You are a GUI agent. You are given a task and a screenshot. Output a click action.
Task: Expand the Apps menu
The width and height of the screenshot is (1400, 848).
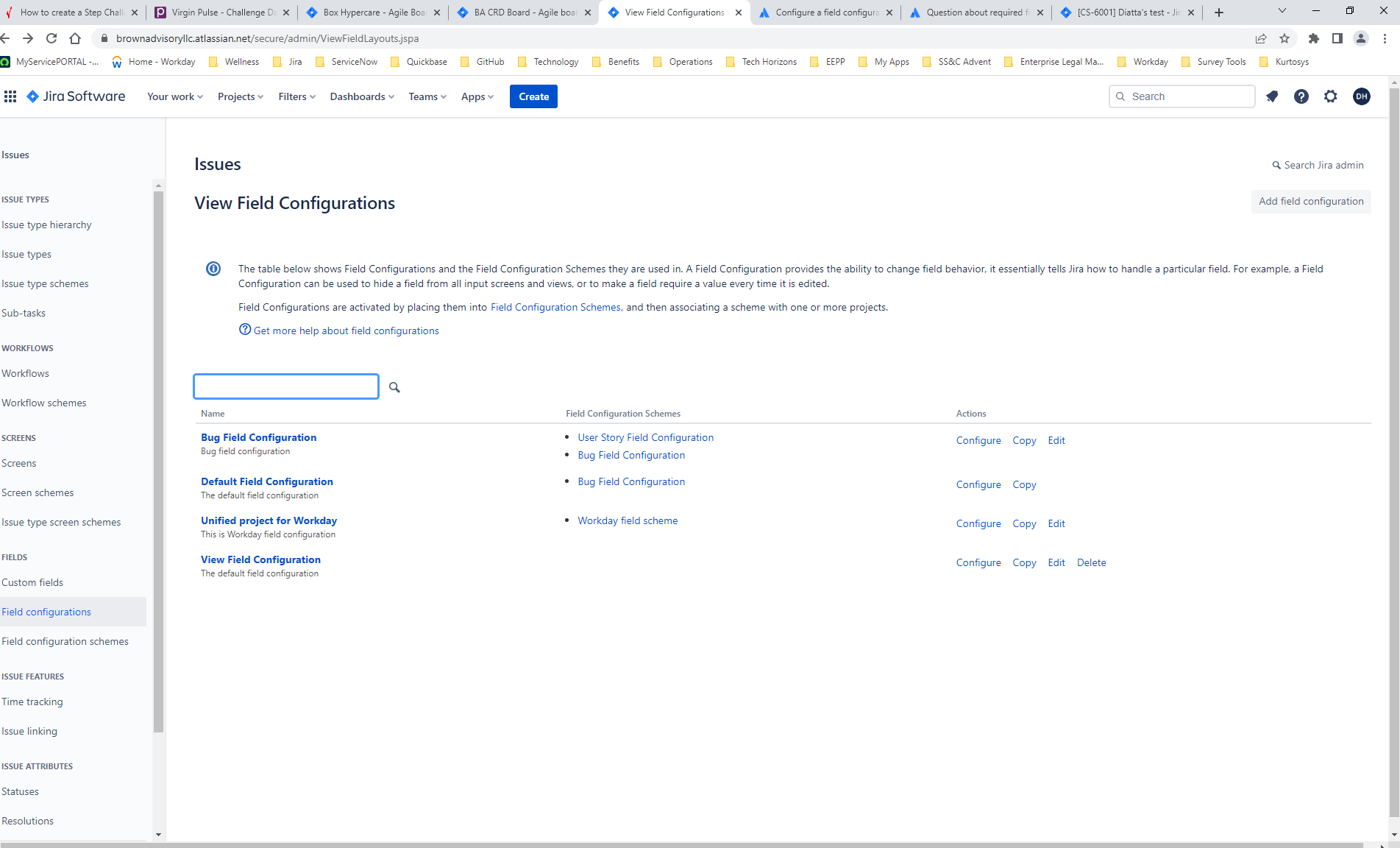click(x=477, y=96)
